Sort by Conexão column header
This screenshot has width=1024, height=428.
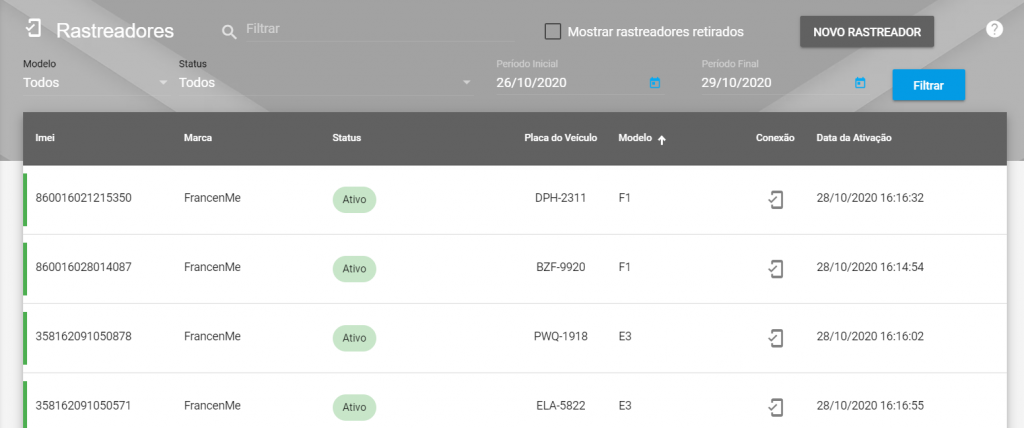[x=775, y=138]
